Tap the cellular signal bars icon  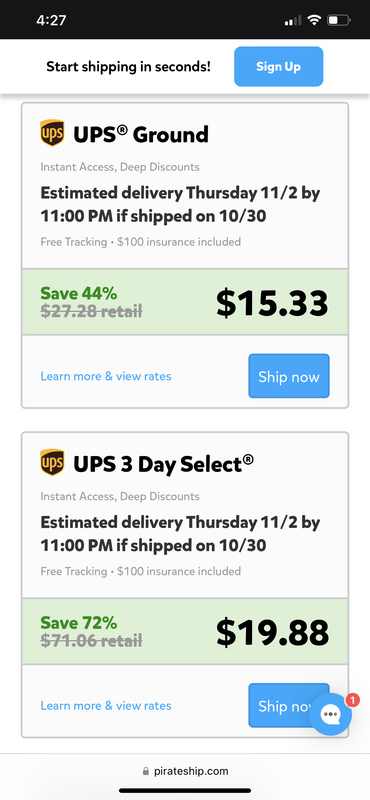(293, 21)
